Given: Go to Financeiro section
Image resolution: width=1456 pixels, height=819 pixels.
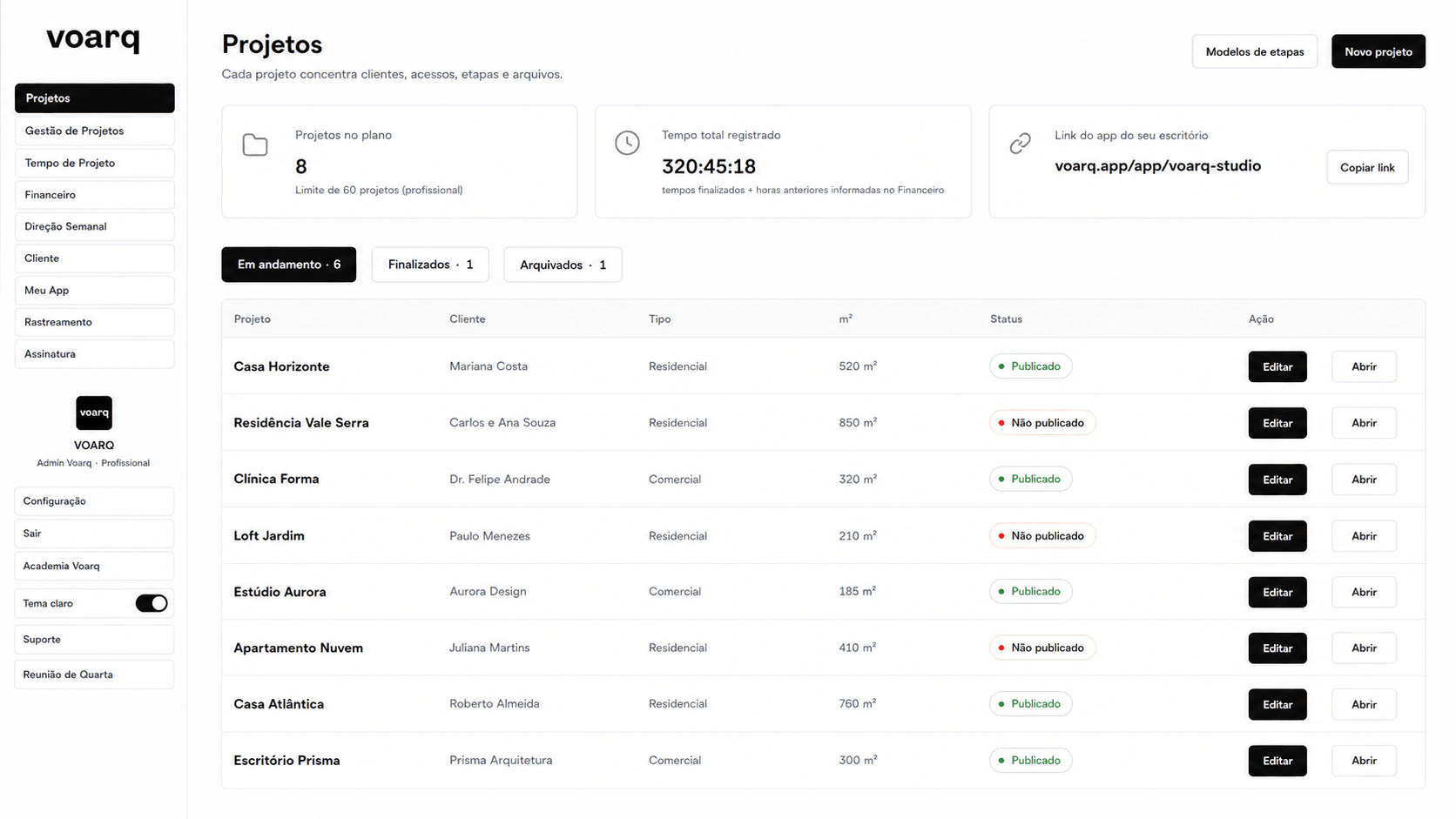Looking at the screenshot, I should (x=94, y=195).
